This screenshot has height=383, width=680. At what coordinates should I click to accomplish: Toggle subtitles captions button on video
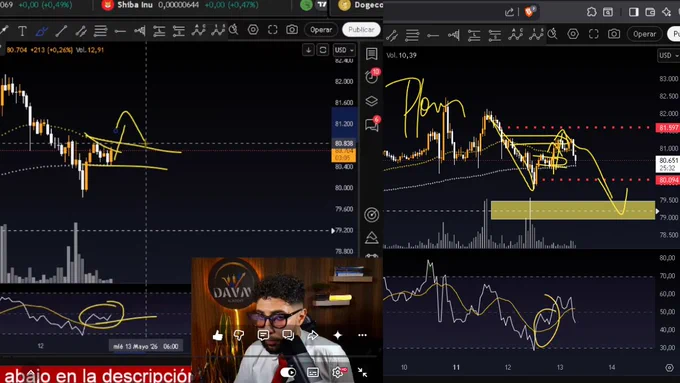(313, 373)
